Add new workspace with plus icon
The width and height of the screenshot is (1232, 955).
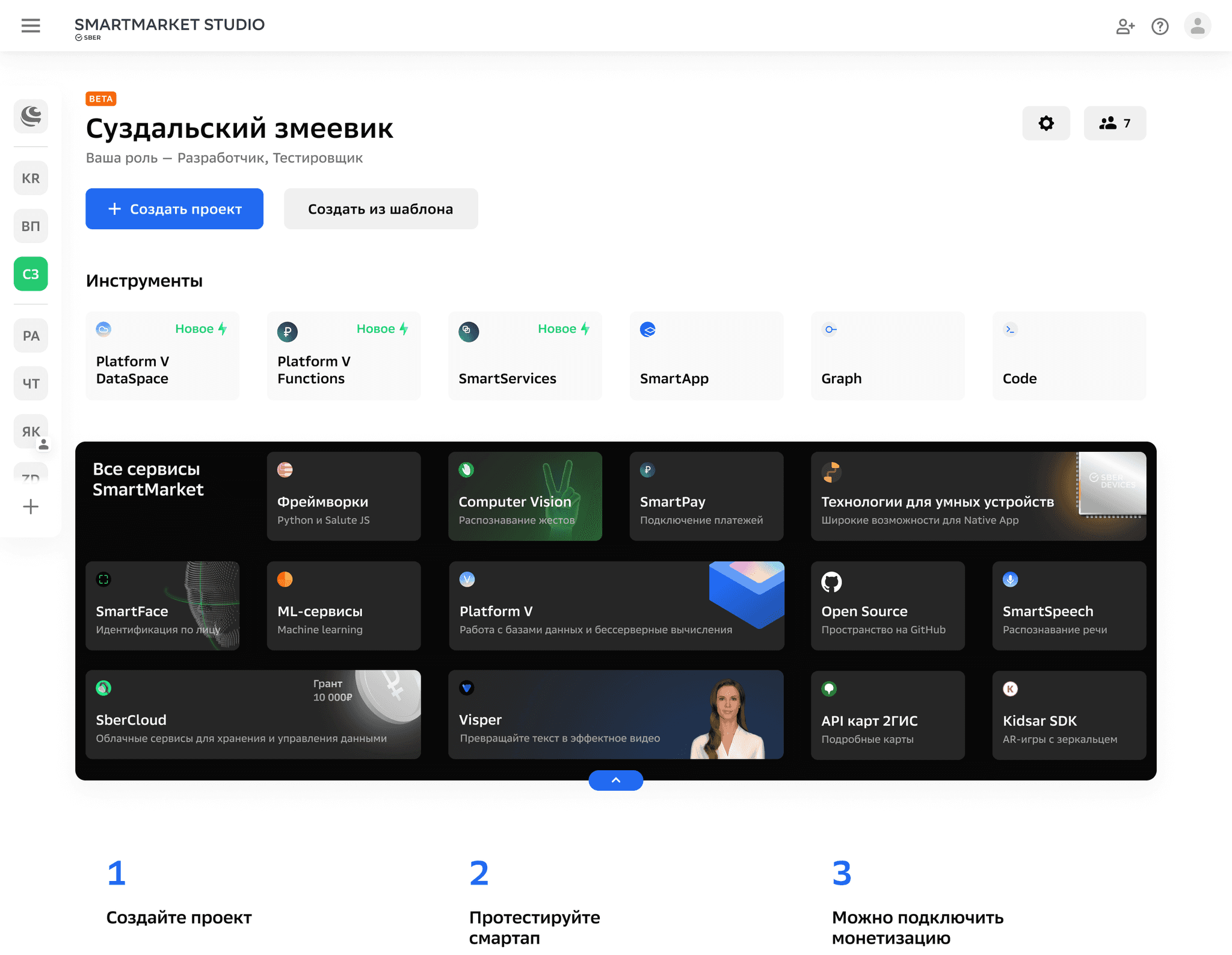tap(31, 507)
